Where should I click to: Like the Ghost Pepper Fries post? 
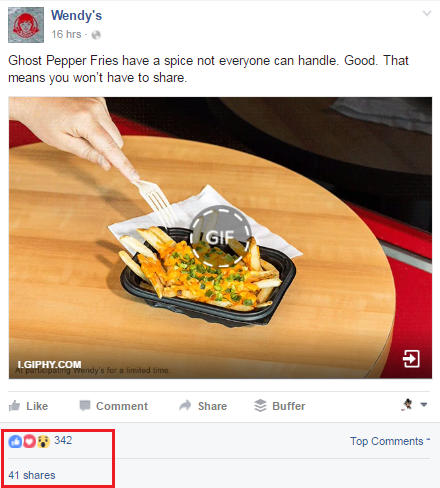click(28, 406)
